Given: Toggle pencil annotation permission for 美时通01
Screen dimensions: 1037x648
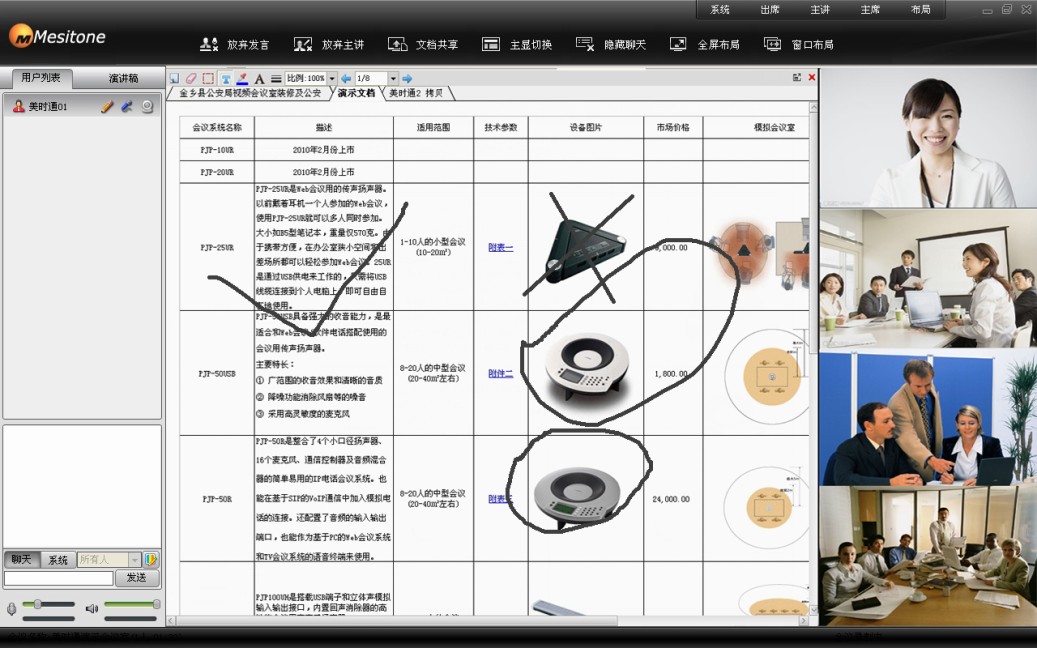Looking at the screenshot, I should pyautogui.click(x=107, y=106).
